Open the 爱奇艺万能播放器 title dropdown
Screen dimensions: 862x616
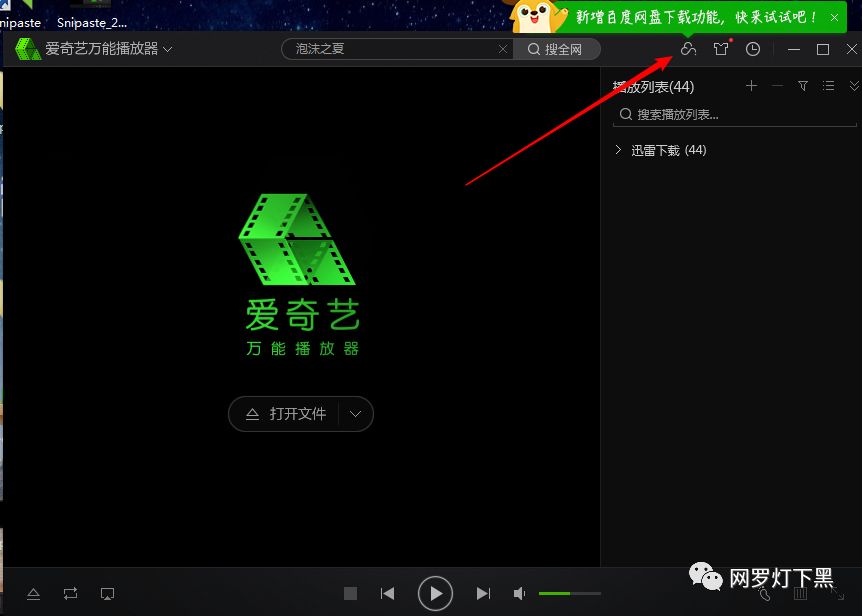(x=168, y=48)
